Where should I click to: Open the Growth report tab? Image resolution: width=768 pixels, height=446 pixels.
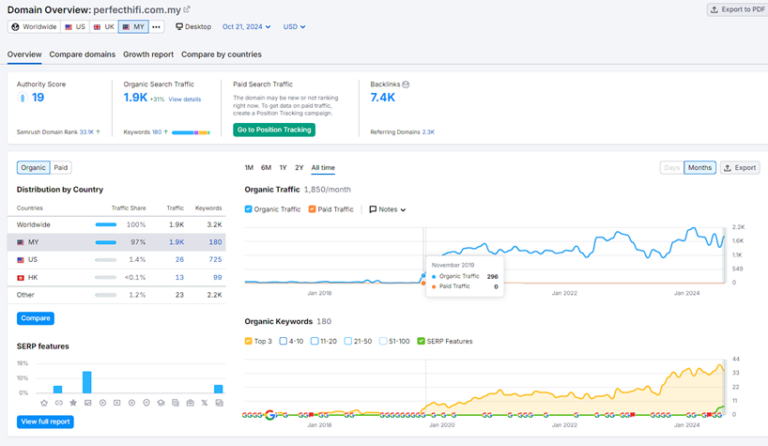[148, 54]
